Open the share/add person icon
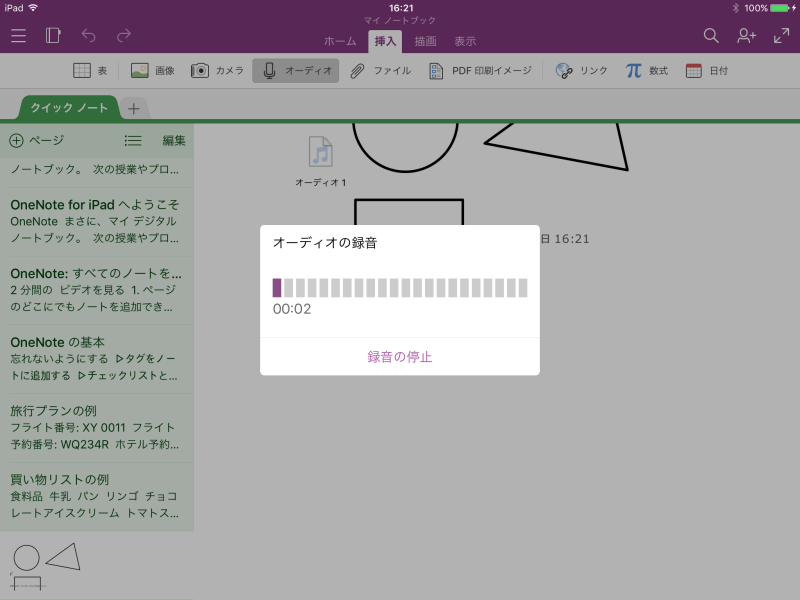Image resolution: width=800 pixels, height=600 pixels. (x=746, y=36)
